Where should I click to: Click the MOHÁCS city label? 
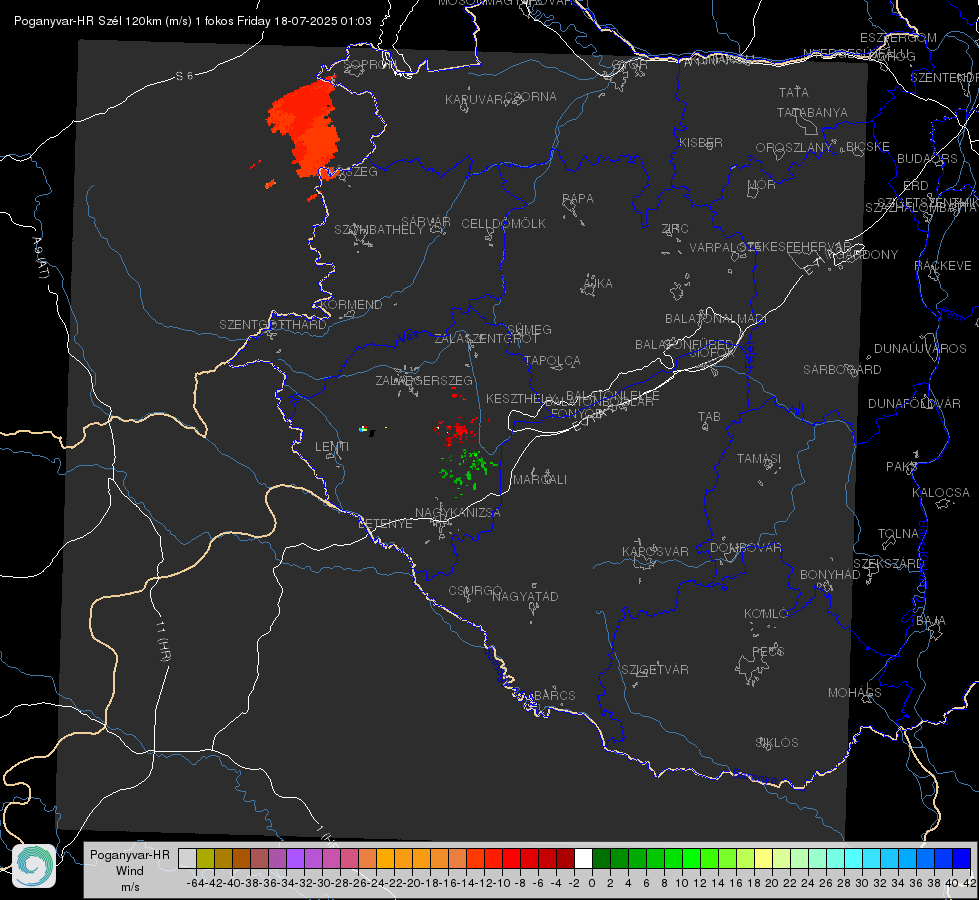pyautogui.click(x=855, y=693)
